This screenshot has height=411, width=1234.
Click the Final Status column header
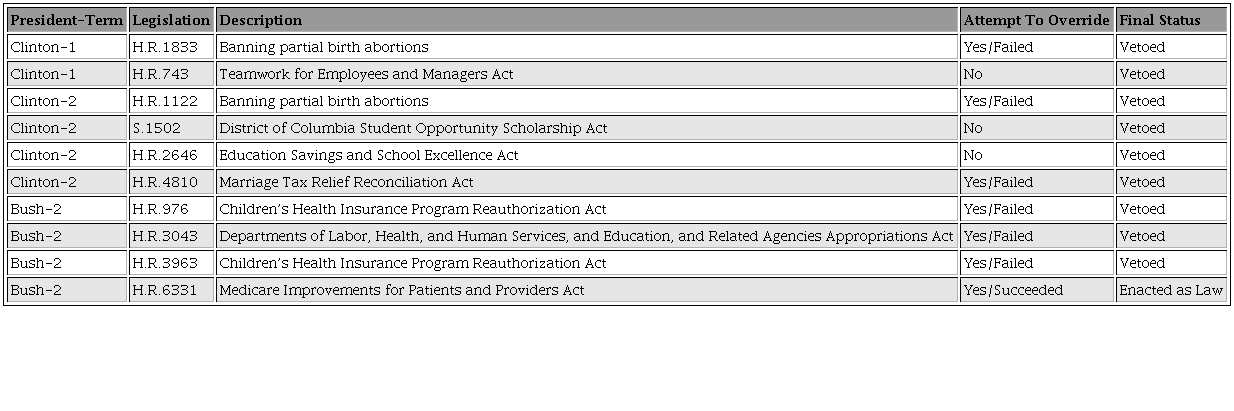tap(1159, 20)
